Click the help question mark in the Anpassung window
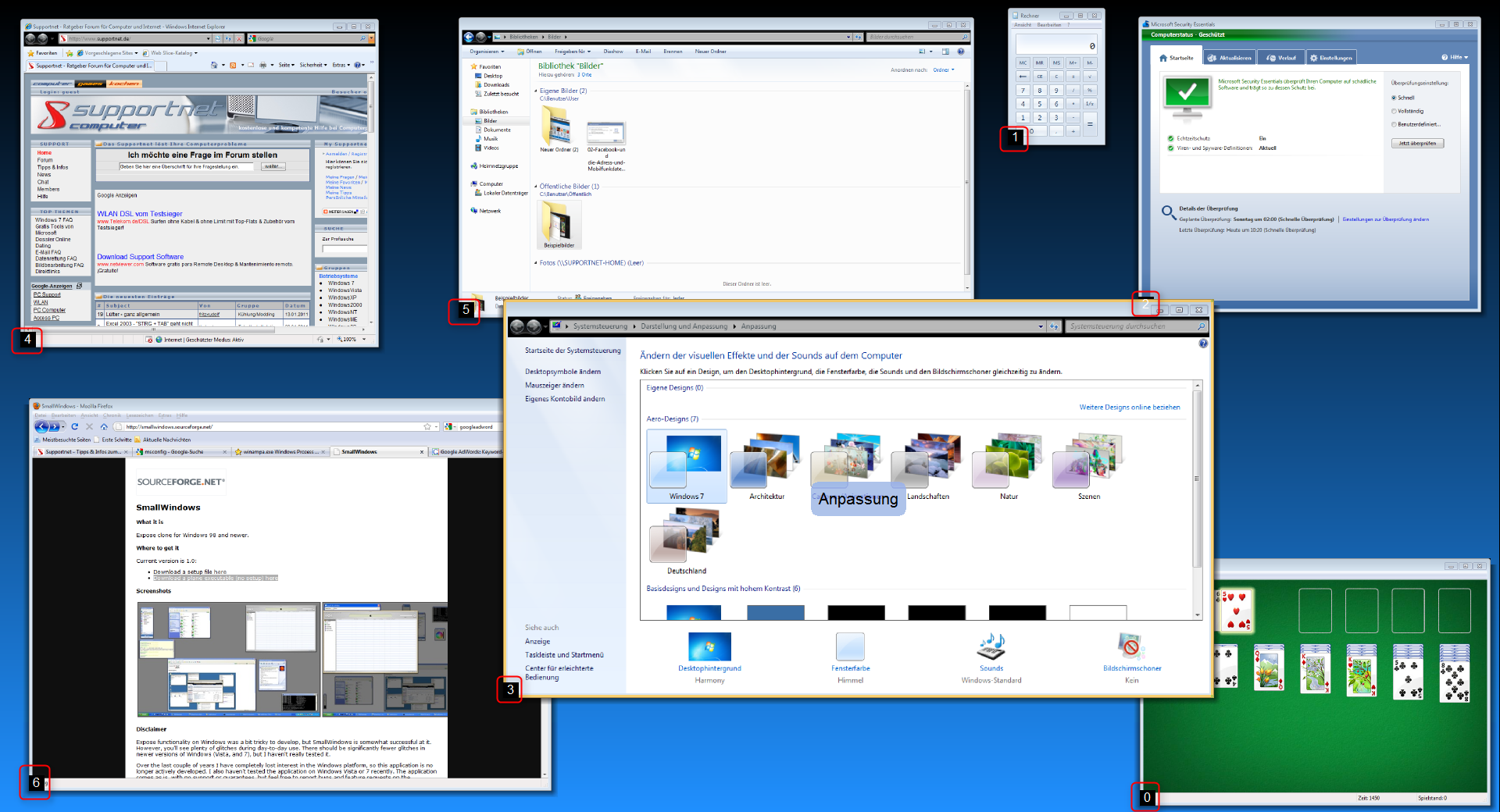Image resolution: width=1500 pixels, height=812 pixels. [x=1203, y=343]
